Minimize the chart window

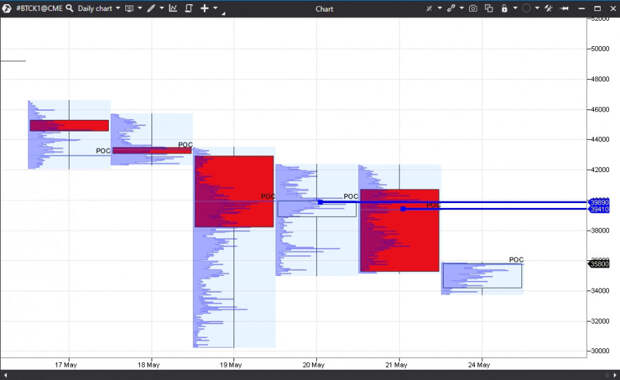point(581,9)
